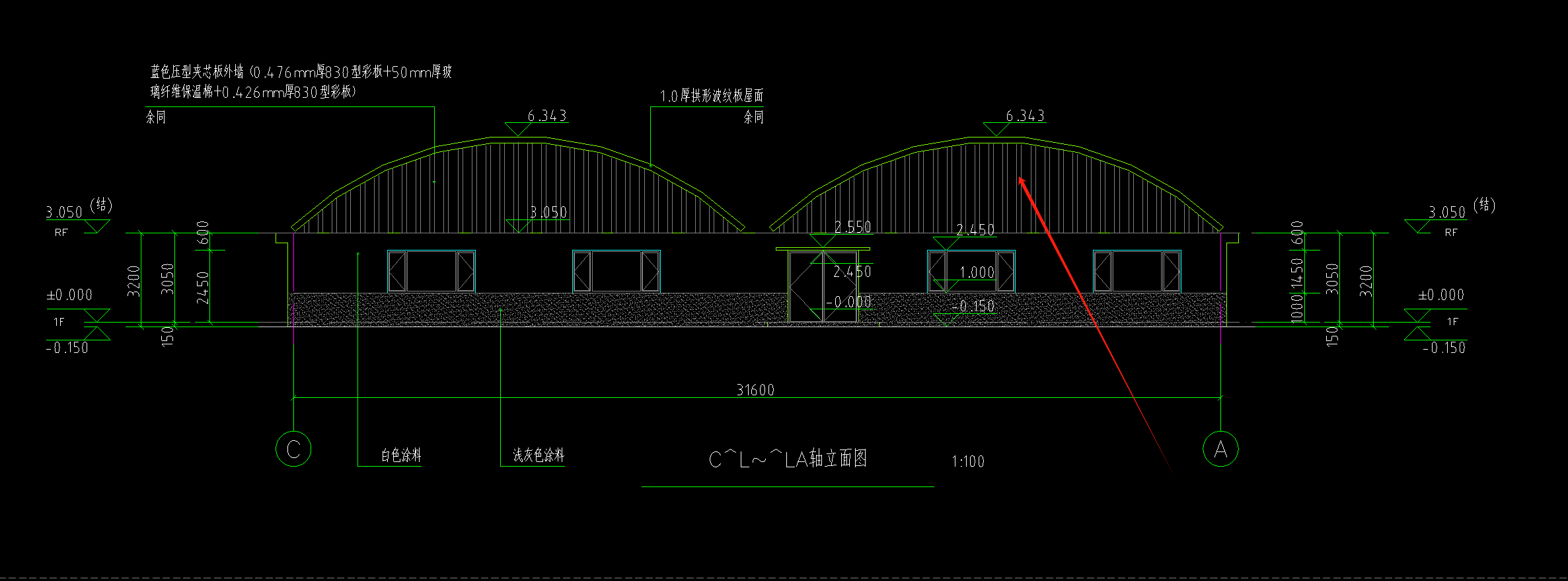Click the right ±0.000 level text
1568x581 pixels.
tap(1441, 295)
